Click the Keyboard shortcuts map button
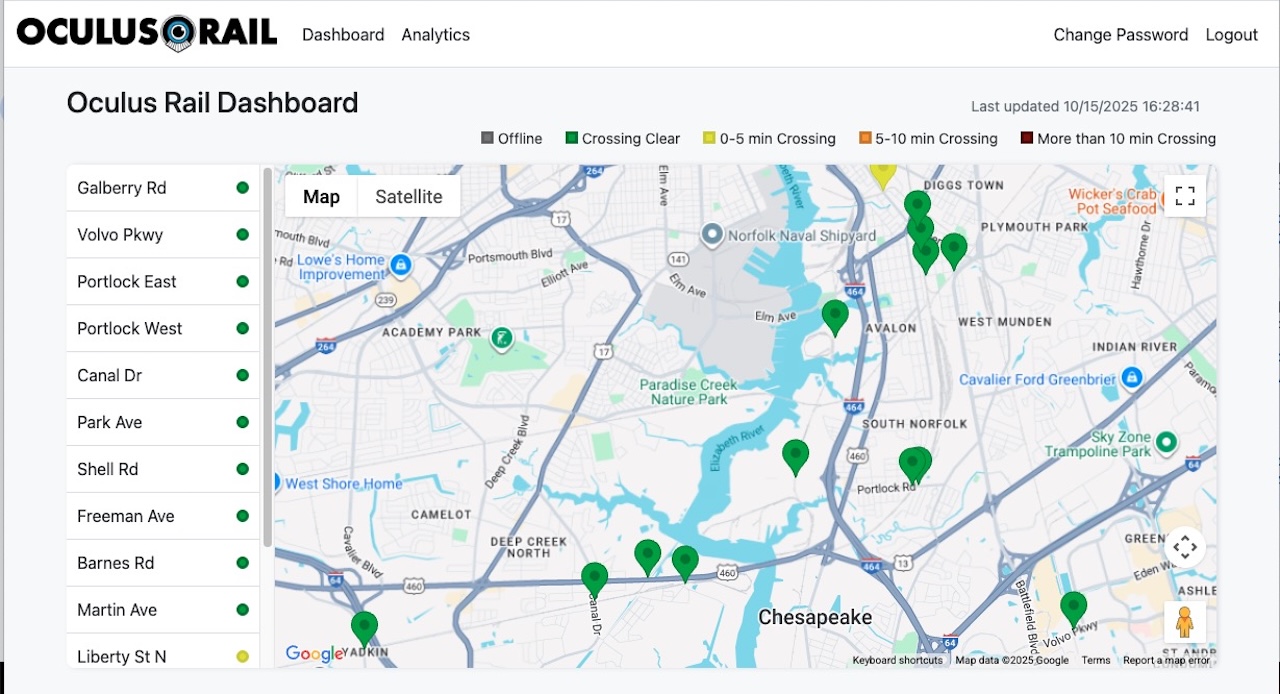This screenshot has width=1280, height=694. 897,660
